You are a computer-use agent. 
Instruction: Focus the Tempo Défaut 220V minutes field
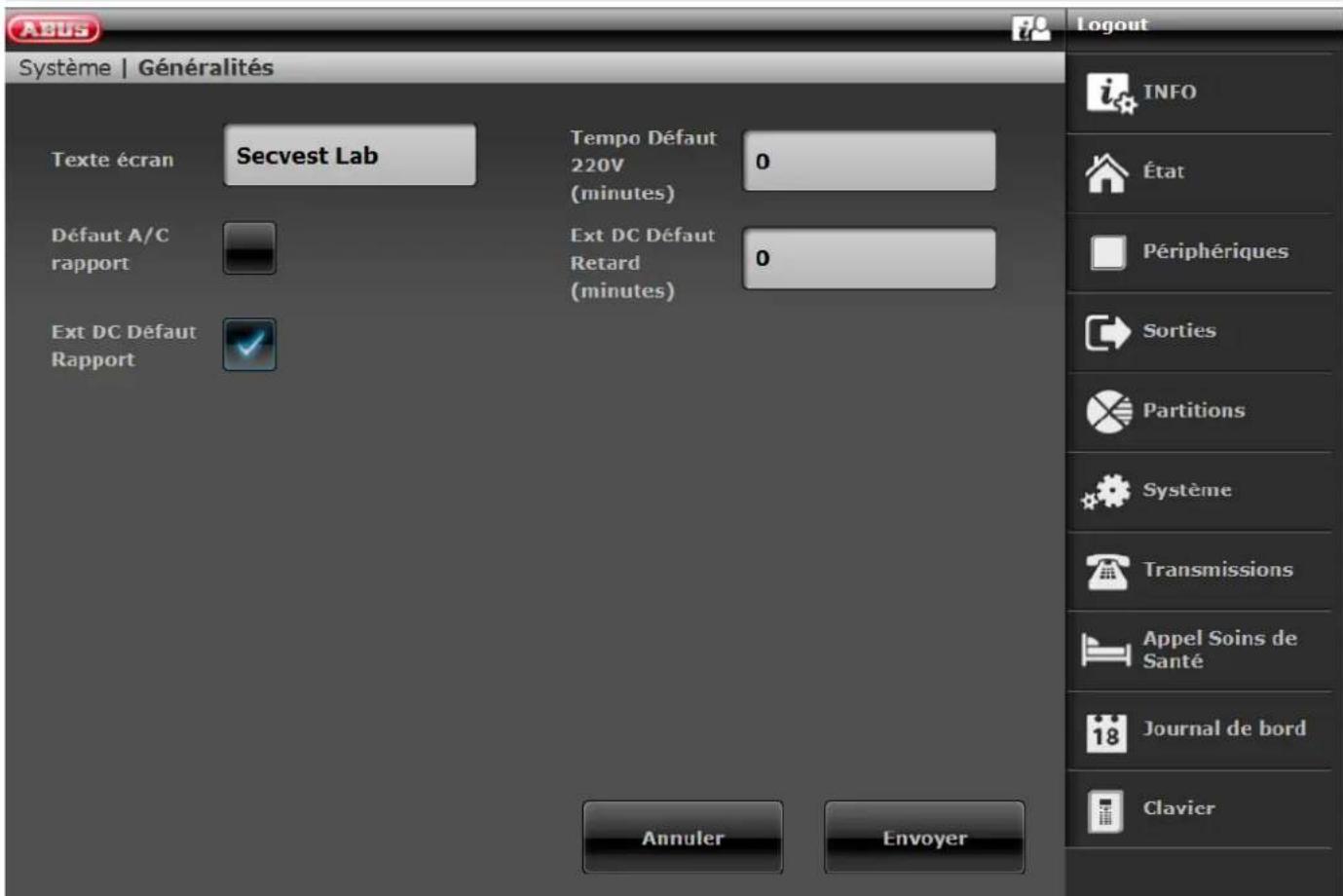pyautogui.click(x=869, y=162)
